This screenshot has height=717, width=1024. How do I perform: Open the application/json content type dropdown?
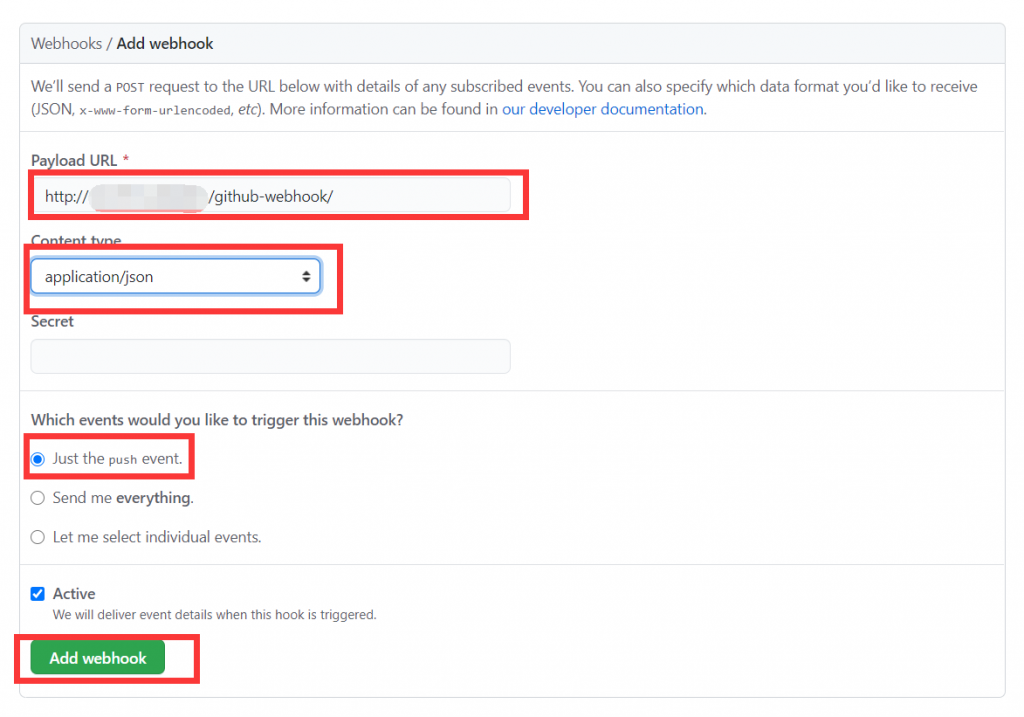[175, 277]
